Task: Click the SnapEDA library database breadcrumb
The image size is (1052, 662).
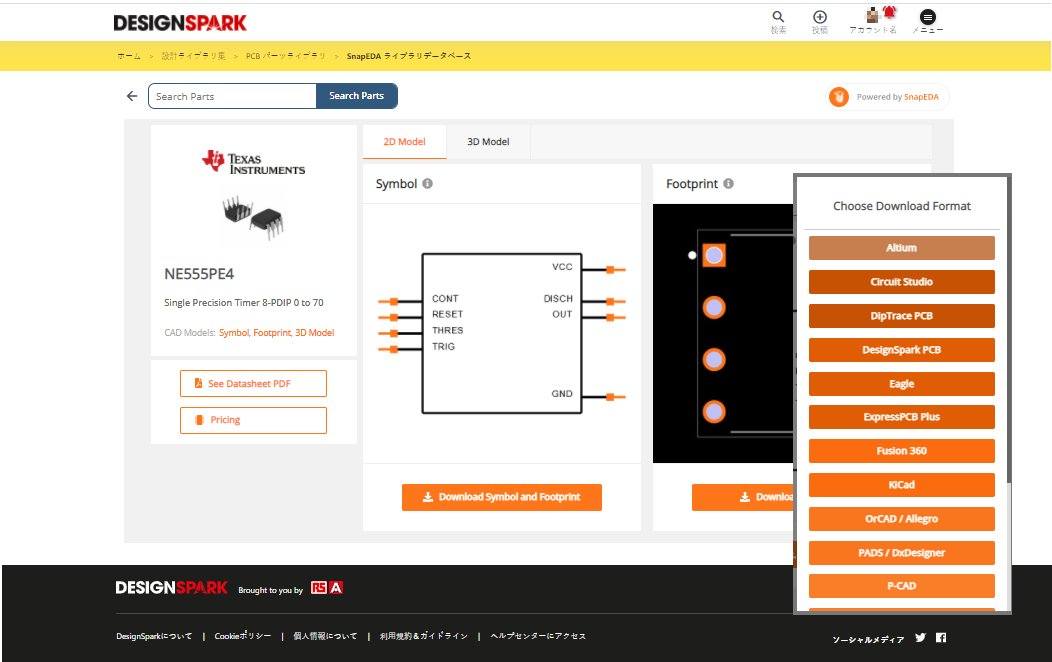Action: [409, 56]
